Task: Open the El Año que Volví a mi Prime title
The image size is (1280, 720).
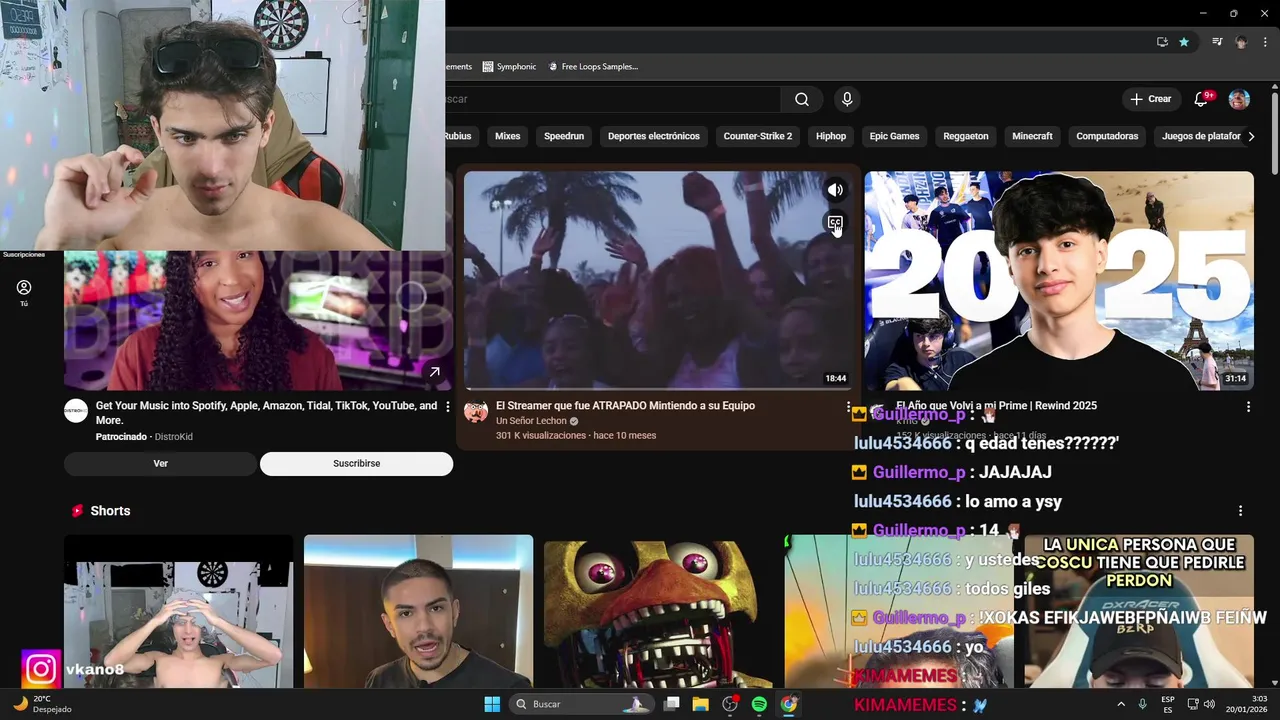Action: pyautogui.click(x=996, y=406)
